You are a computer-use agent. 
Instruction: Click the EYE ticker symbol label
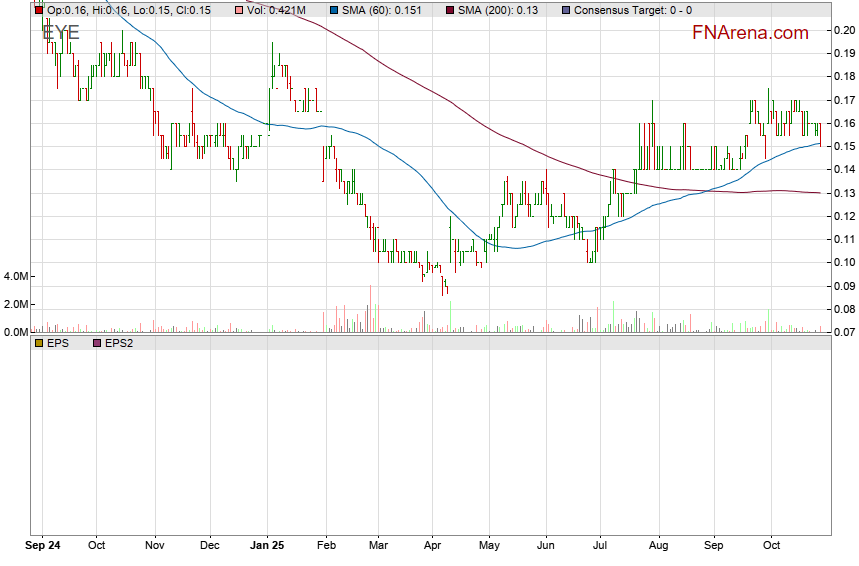tap(60, 32)
